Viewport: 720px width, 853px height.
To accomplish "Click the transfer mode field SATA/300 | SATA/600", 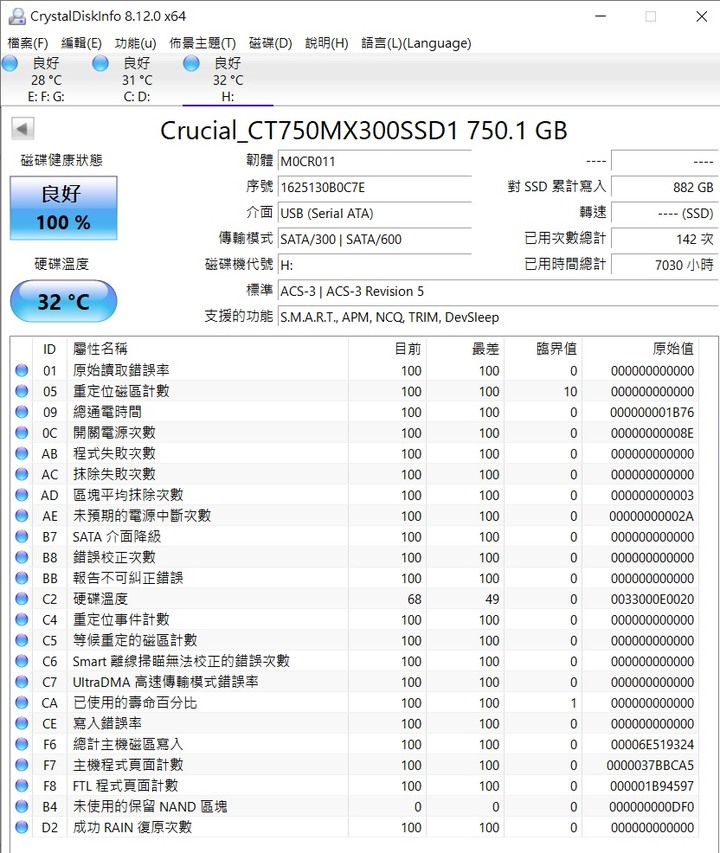I will [375, 239].
